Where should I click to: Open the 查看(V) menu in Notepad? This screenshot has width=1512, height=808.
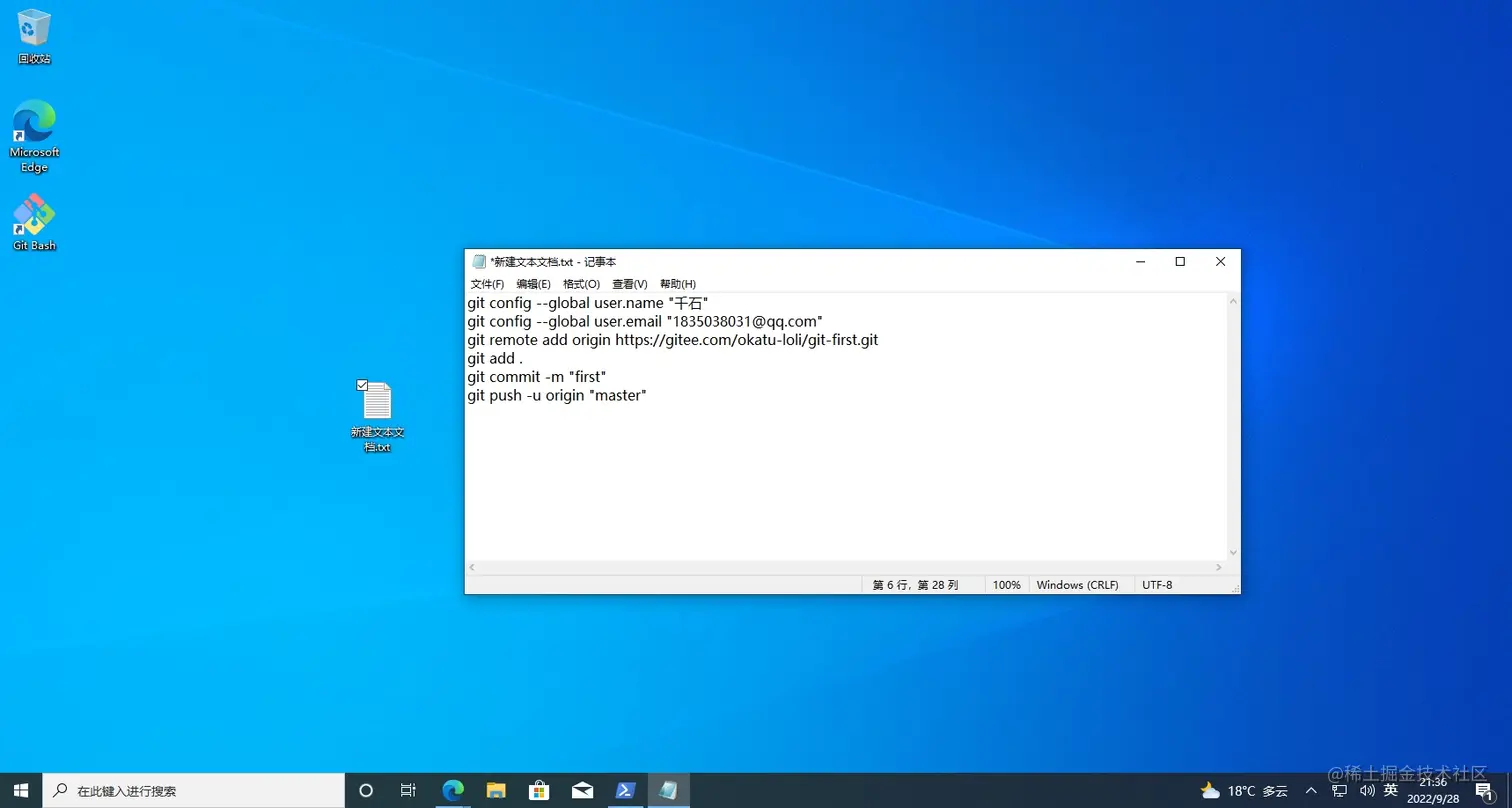[629, 284]
